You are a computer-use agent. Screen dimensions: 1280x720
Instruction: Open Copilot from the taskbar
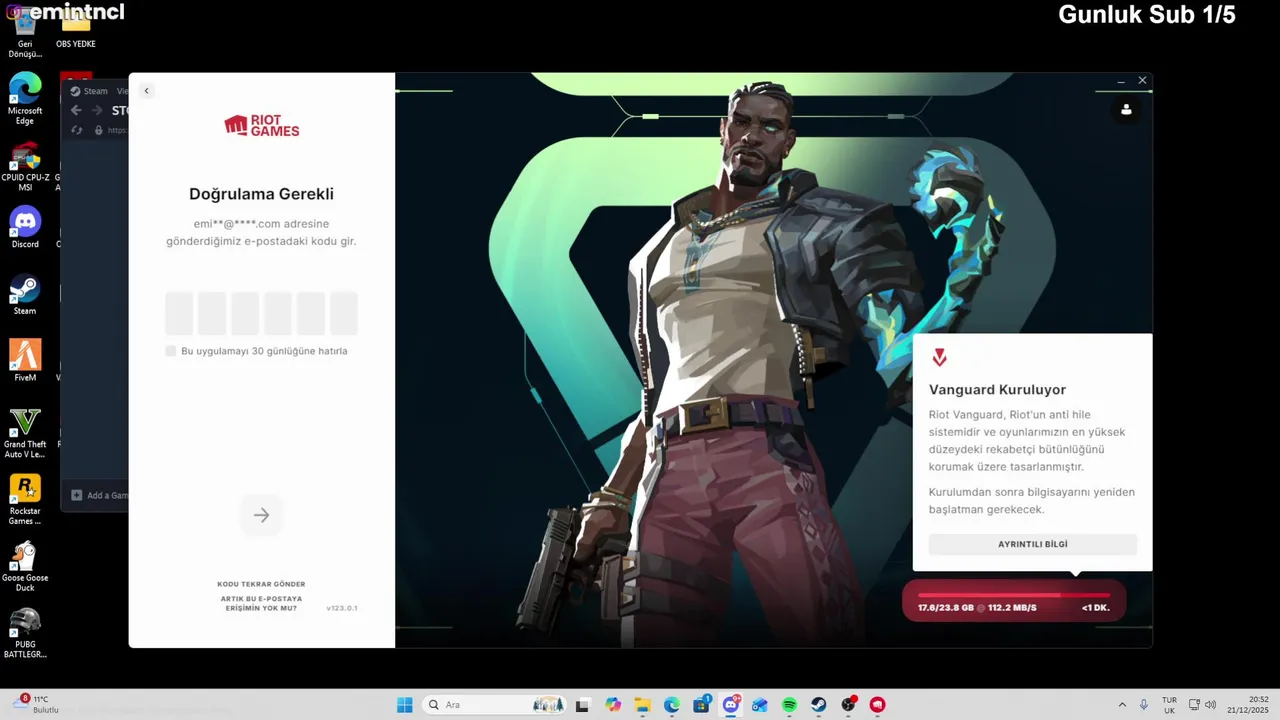pos(613,705)
